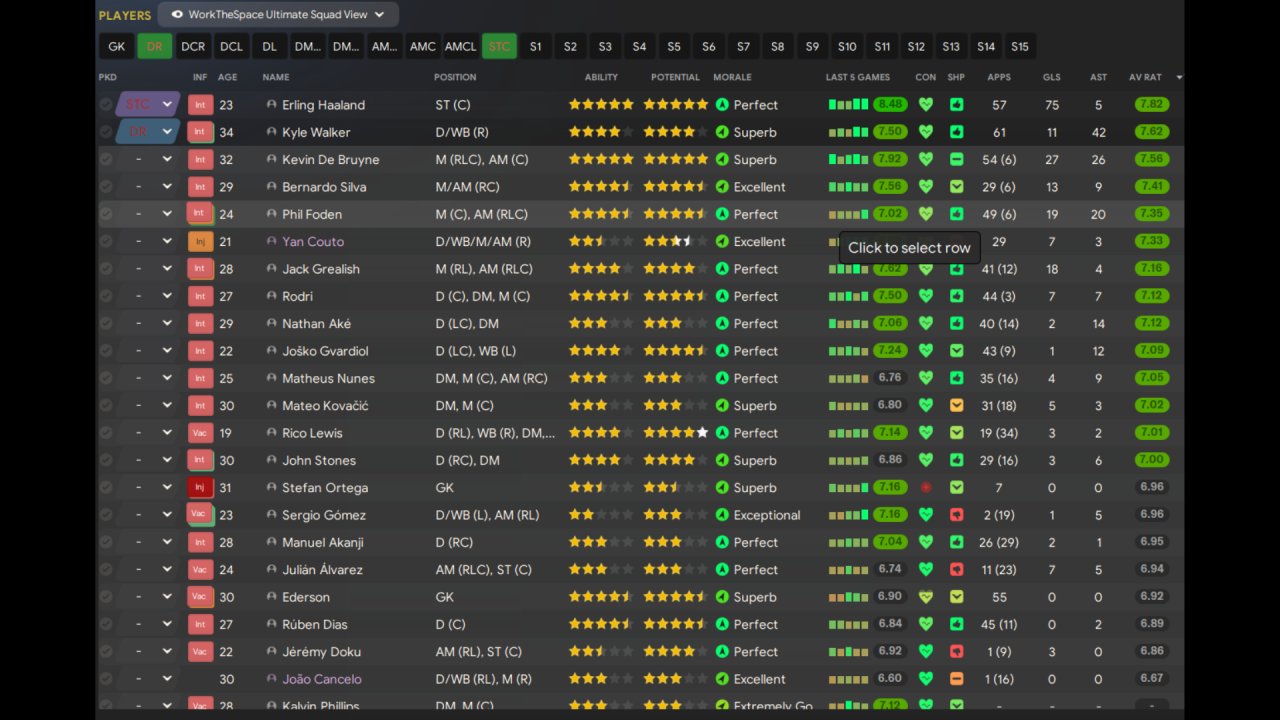1280x720 pixels.
Task: Click Yan Couto's orange Inj status badge
Action: 200,242
